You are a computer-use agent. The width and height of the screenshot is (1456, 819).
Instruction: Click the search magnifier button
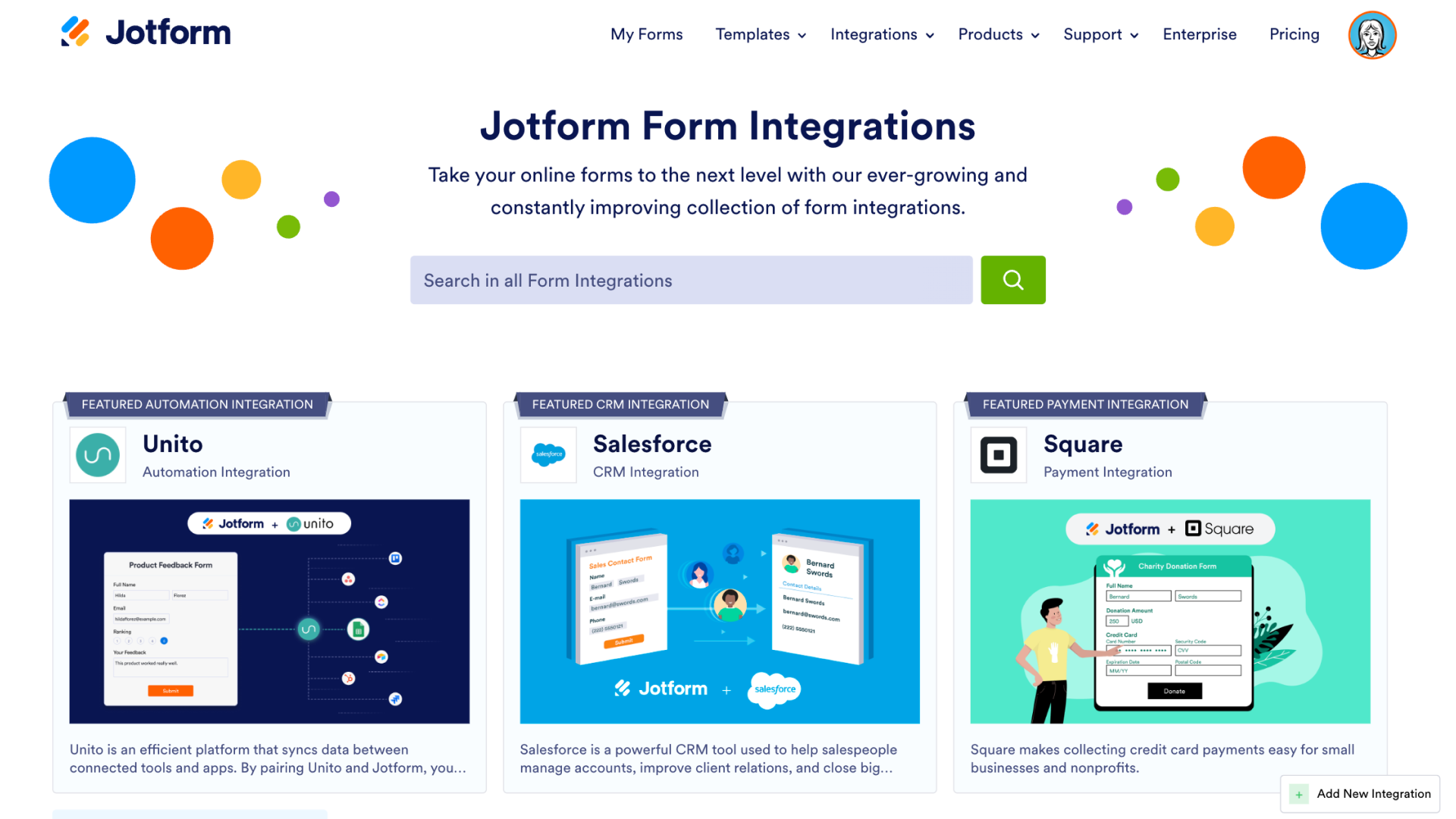pos(1013,280)
